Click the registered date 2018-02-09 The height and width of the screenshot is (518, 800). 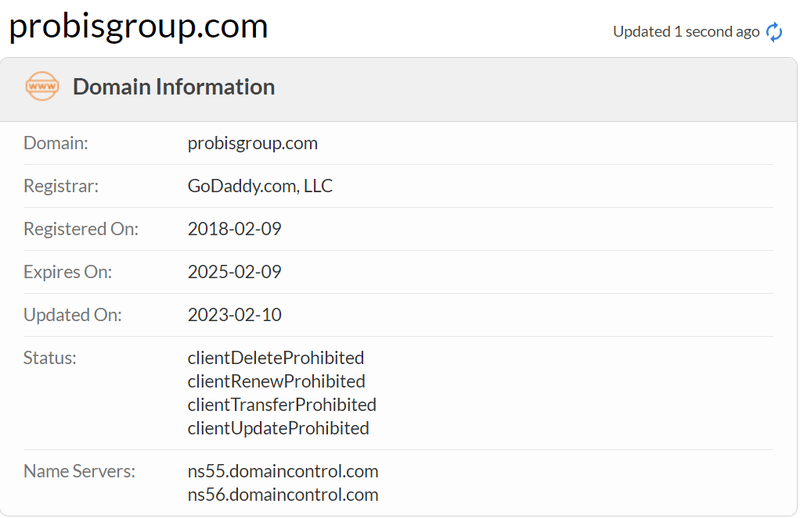pyautogui.click(x=234, y=229)
